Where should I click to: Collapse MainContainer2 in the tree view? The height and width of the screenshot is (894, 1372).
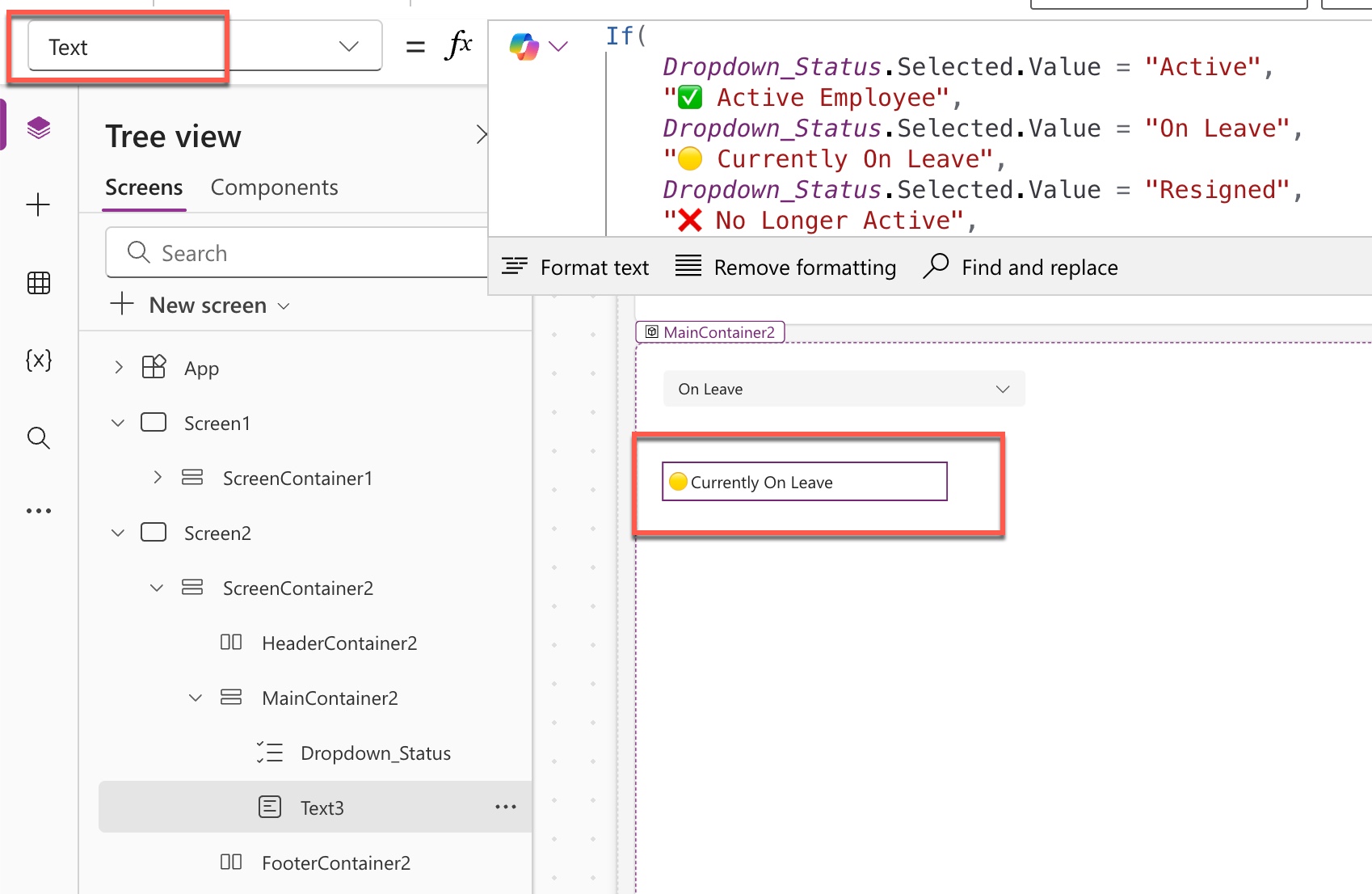click(194, 697)
